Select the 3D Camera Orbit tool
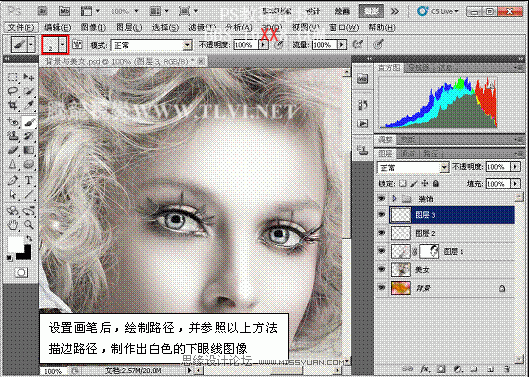This screenshot has width=529, height=377. pos(29,211)
